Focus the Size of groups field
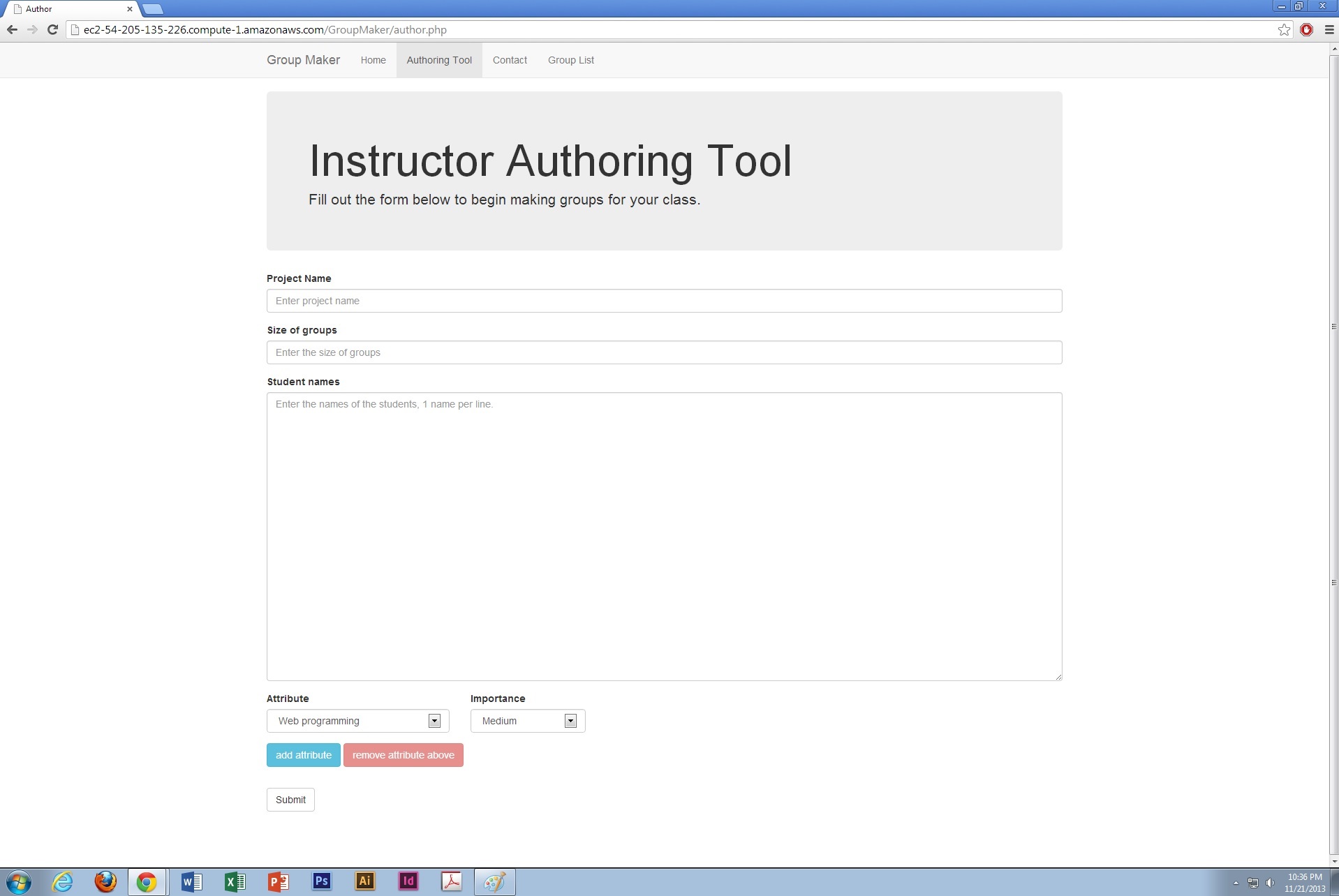 [664, 352]
